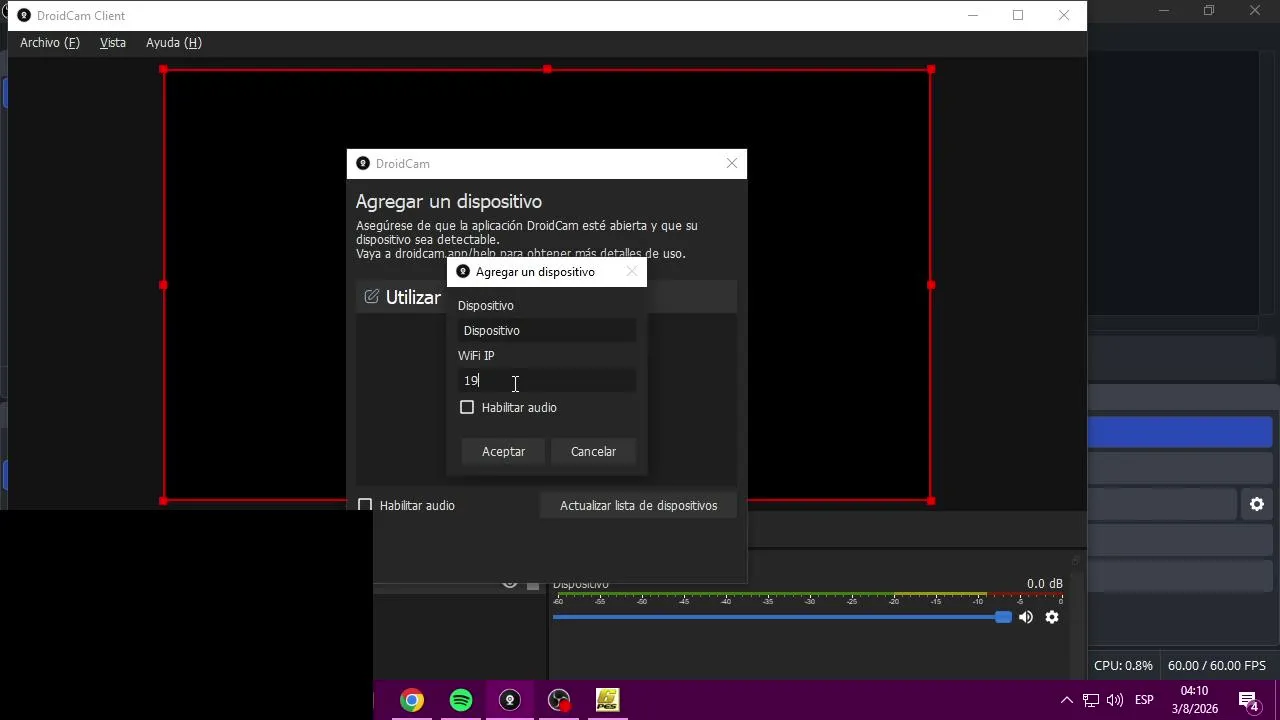Focus the Dispositivo name field
1280x720 pixels.
pyautogui.click(x=547, y=331)
